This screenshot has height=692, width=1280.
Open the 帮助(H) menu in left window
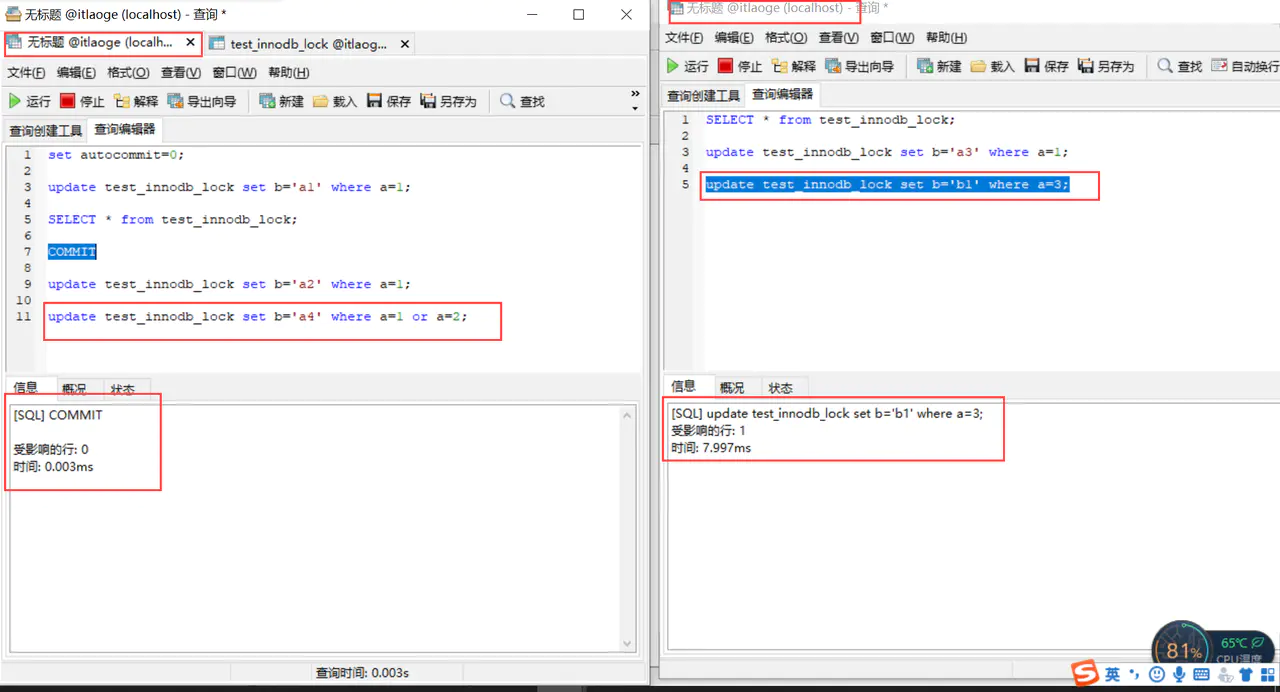point(289,73)
